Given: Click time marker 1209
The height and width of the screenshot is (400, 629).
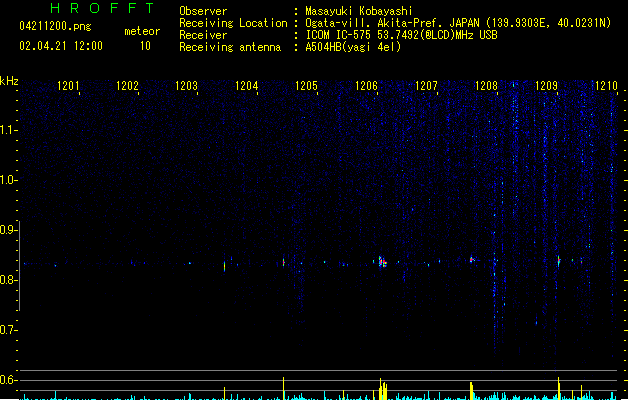Looking at the screenshot, I should click(546, 86).
